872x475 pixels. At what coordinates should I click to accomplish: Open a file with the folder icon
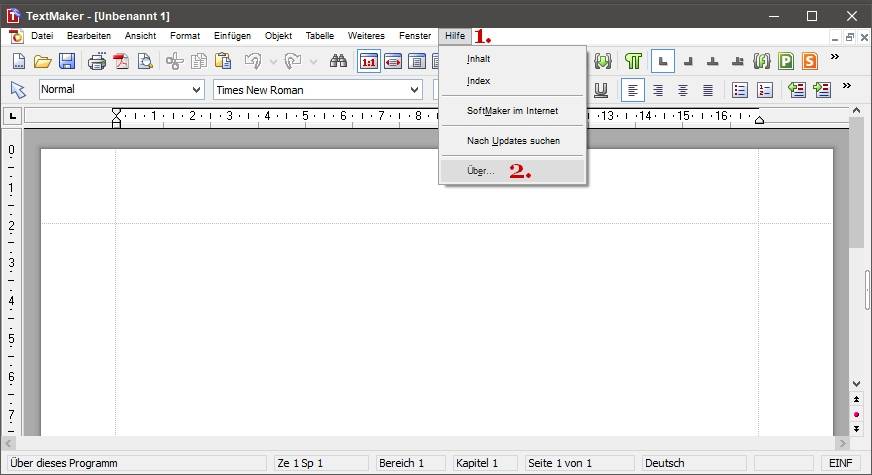(42, 61)
